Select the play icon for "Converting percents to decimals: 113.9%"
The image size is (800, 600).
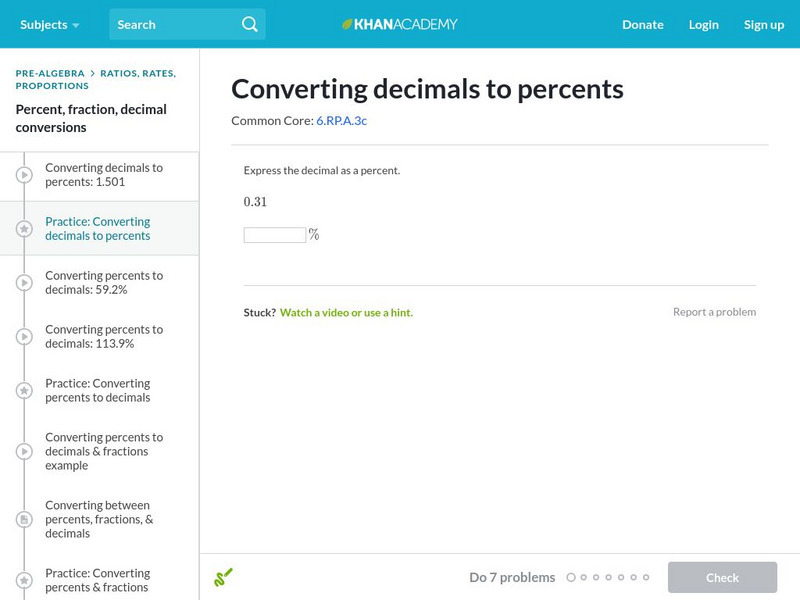pos(23,337)
